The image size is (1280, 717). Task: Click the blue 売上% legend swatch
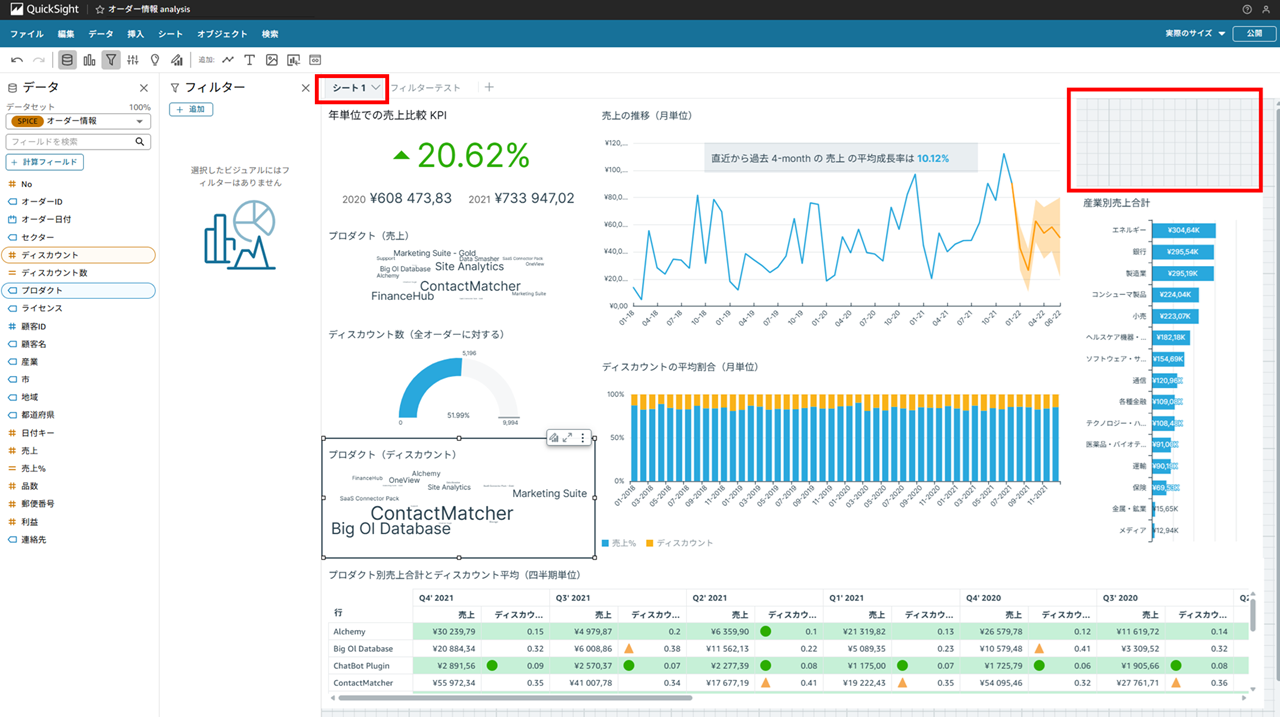tap(606, 543)
